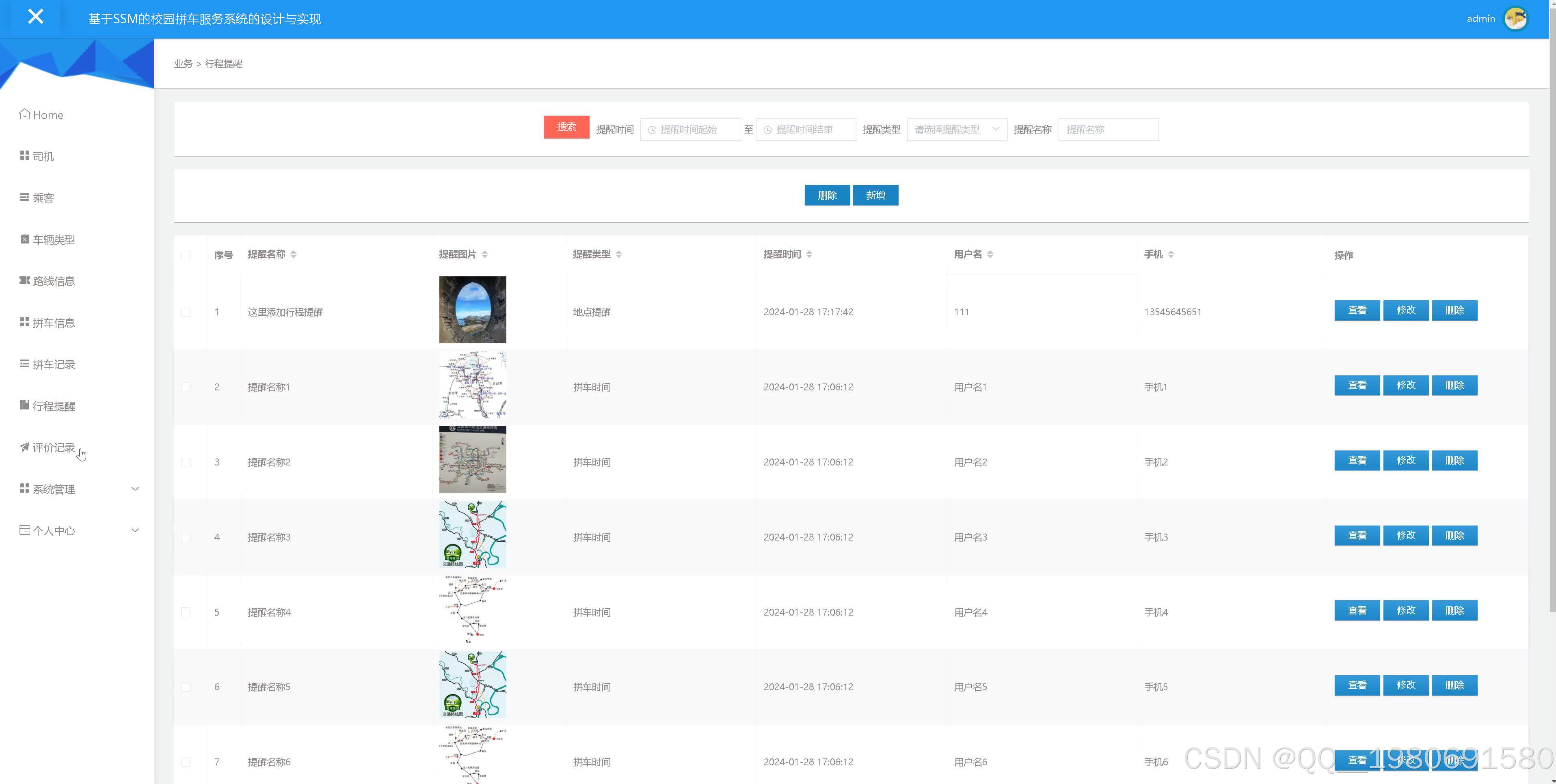Click the 评价记录 paper plane icon

click(24, 447)
